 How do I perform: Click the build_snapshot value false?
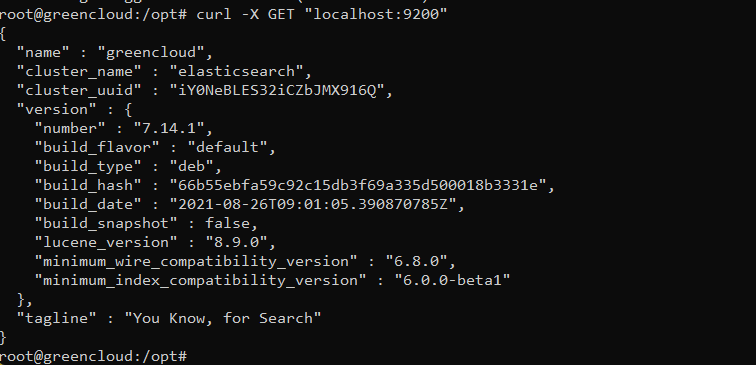click(228, 223)
